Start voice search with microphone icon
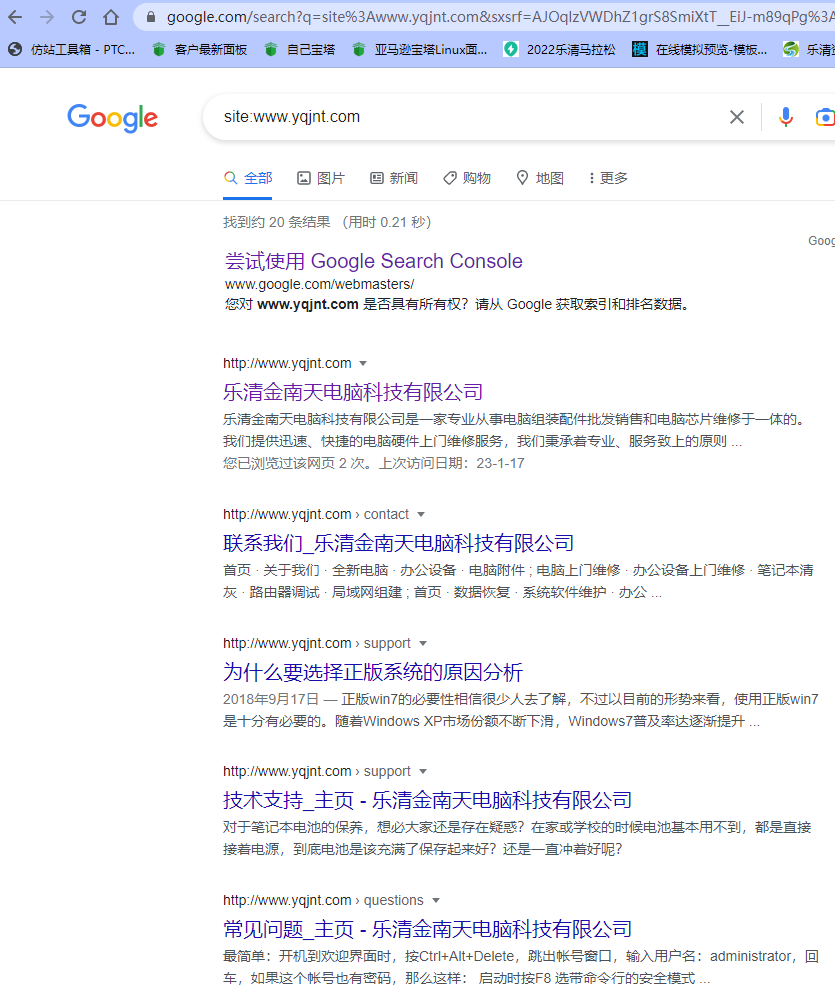The image size is (835, 992). pos(786,117)
